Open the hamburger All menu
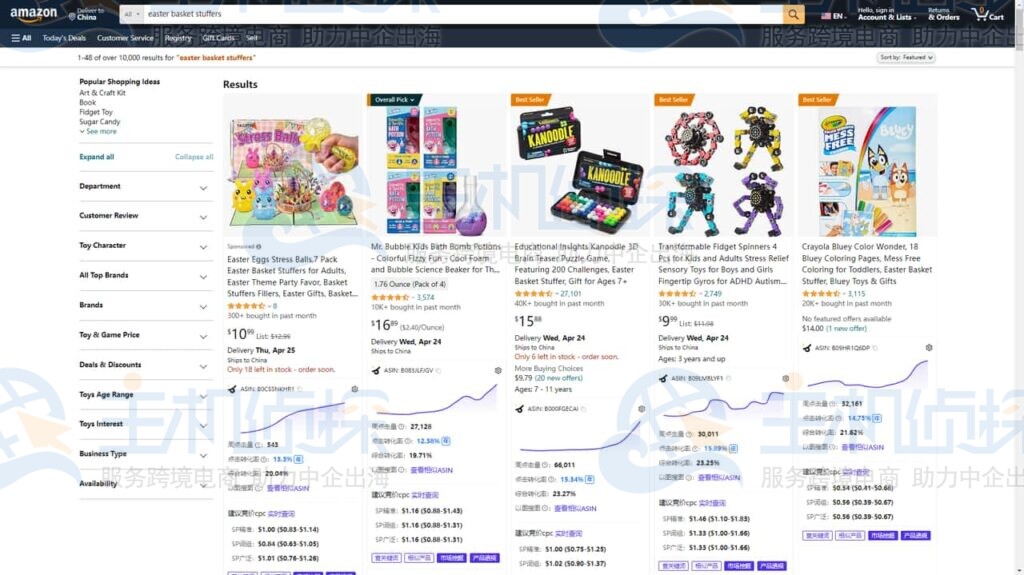The image size is (1024, 575). [21, 38]
